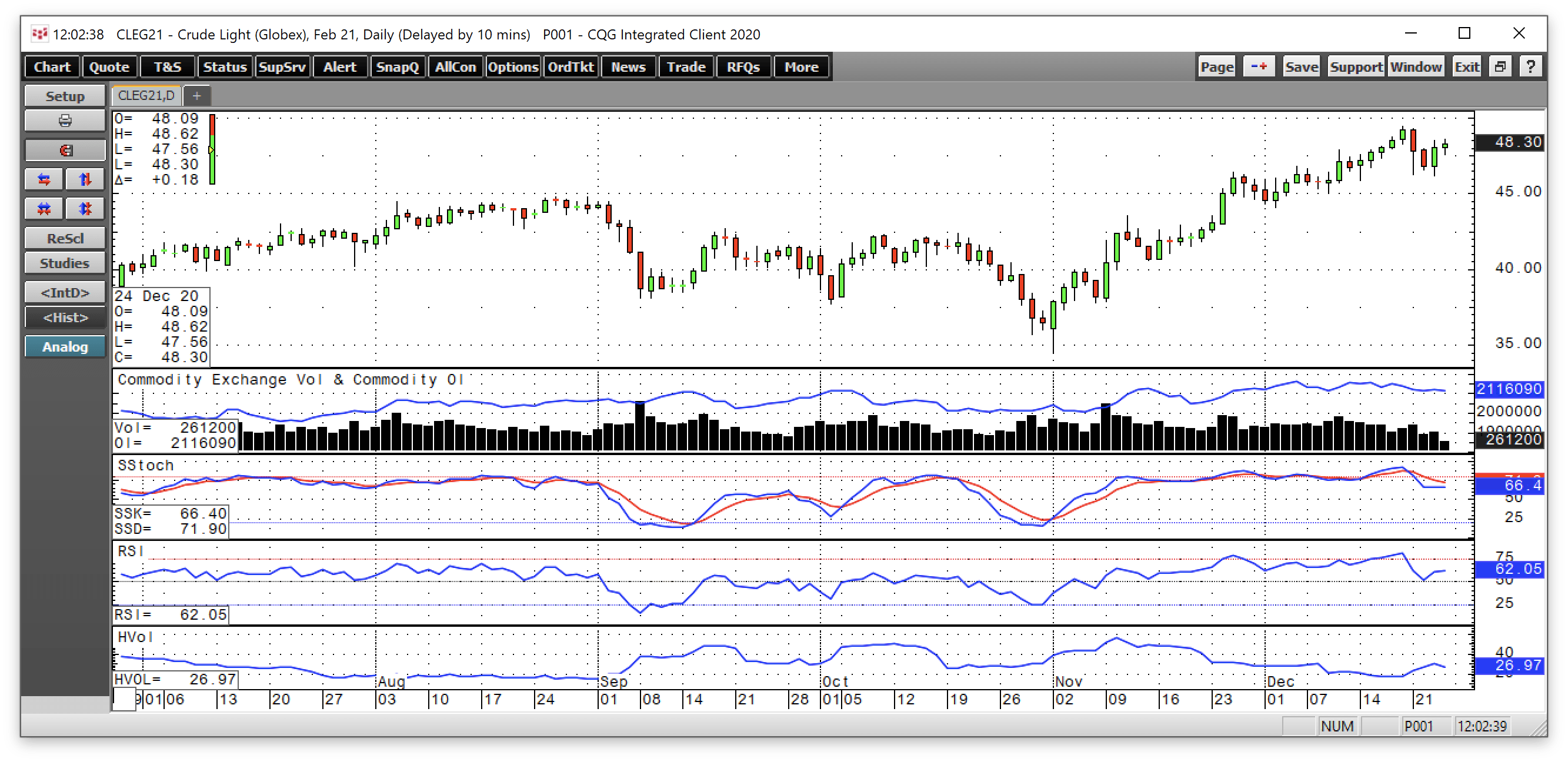Select the CLEG21,D chart tab
Viewport: 1568px width, 762px height.
[x=146, y=96]
